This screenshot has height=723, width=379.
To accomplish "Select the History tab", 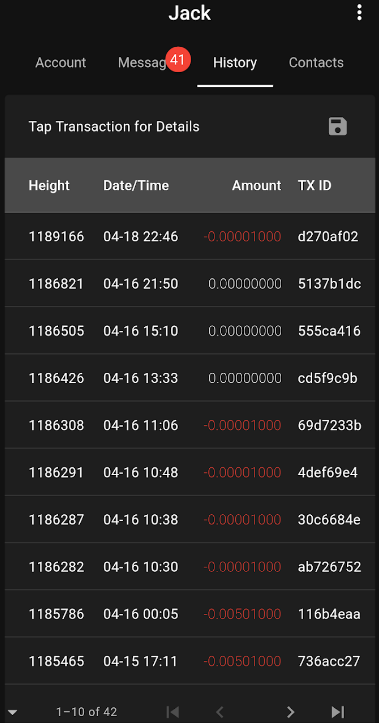I will click(235, 63).
